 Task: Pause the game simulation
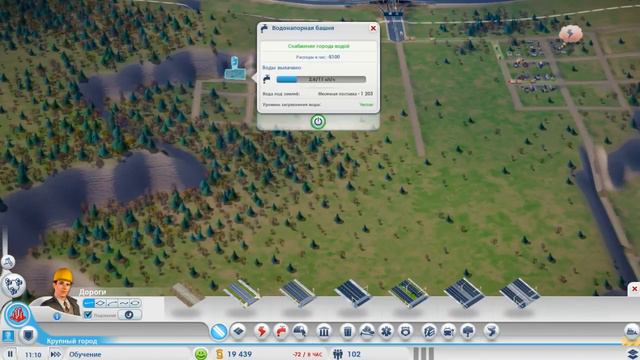[10, 354]
